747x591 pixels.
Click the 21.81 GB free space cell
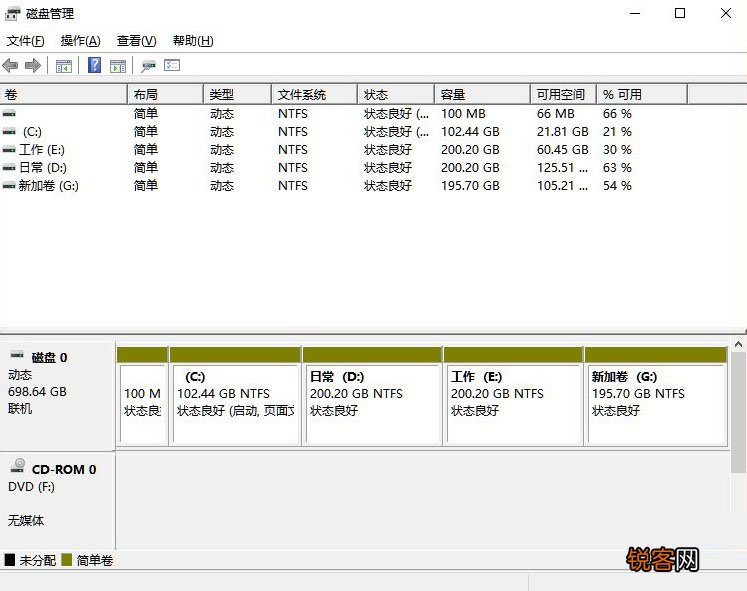tap(563, 132)
